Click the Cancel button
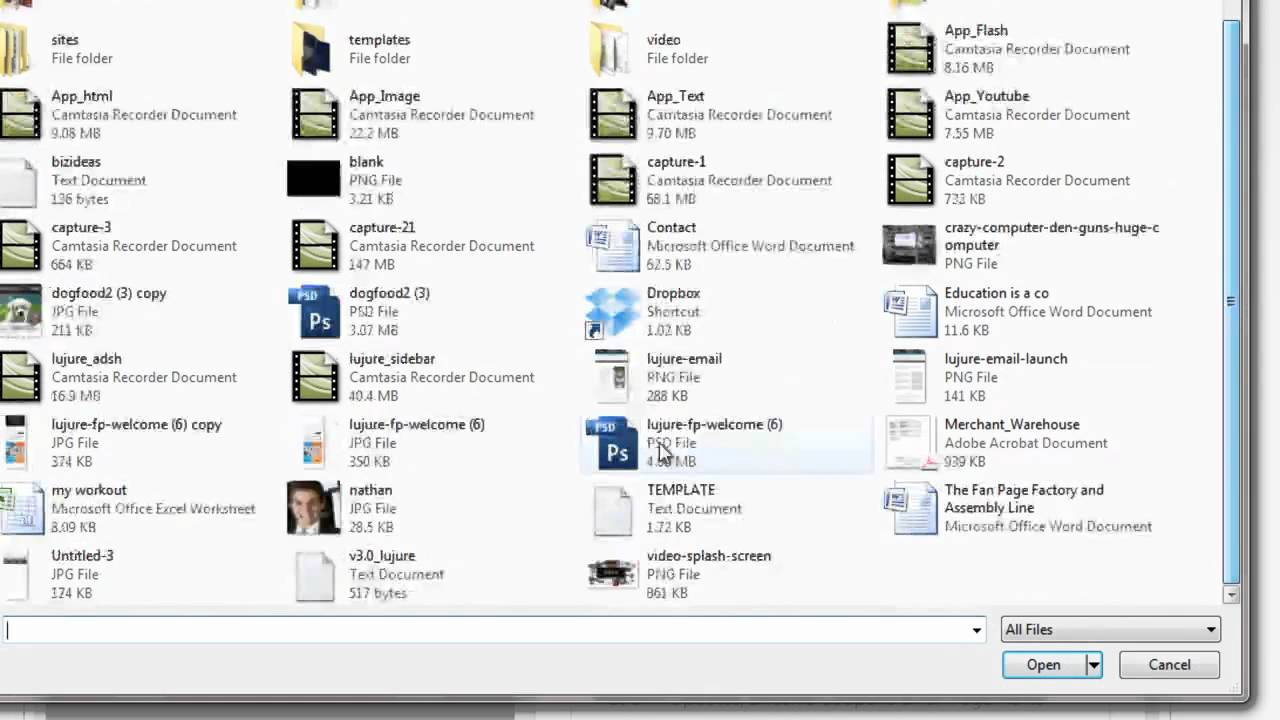1280x720 pixels. [x=1169, y=665]
